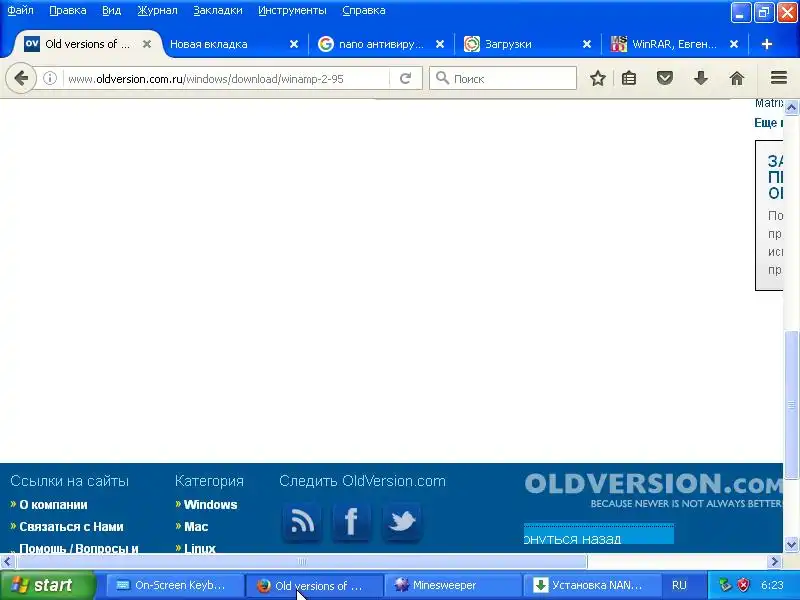Viewport: 800px width, 600px height.
Task: Click the green network tray icon
Action: pyautogui.click(x=724, y=585)
